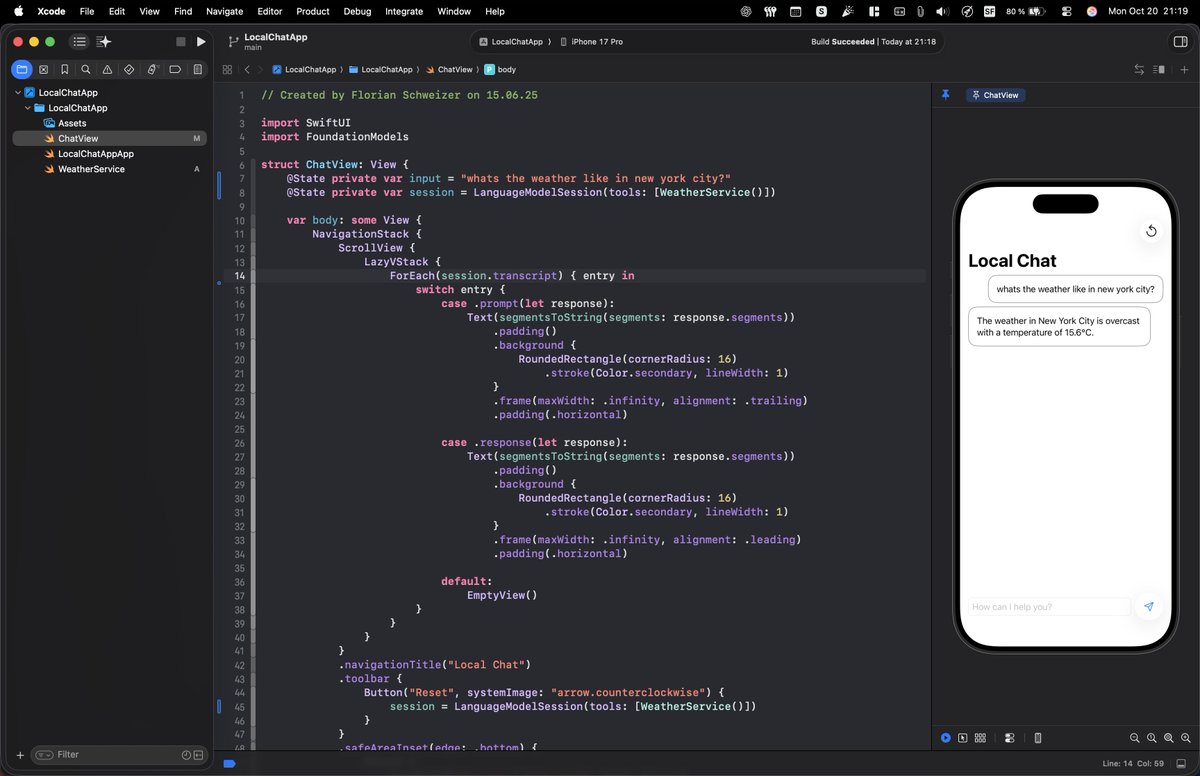
Task: Click "How can I help you?" preview field
Action: [x=1048, y=607]
